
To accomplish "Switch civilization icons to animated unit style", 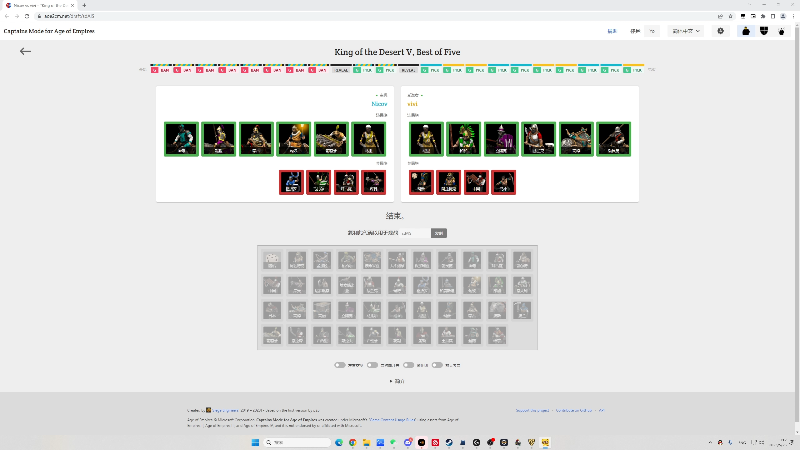I will (x=781, y=31).
